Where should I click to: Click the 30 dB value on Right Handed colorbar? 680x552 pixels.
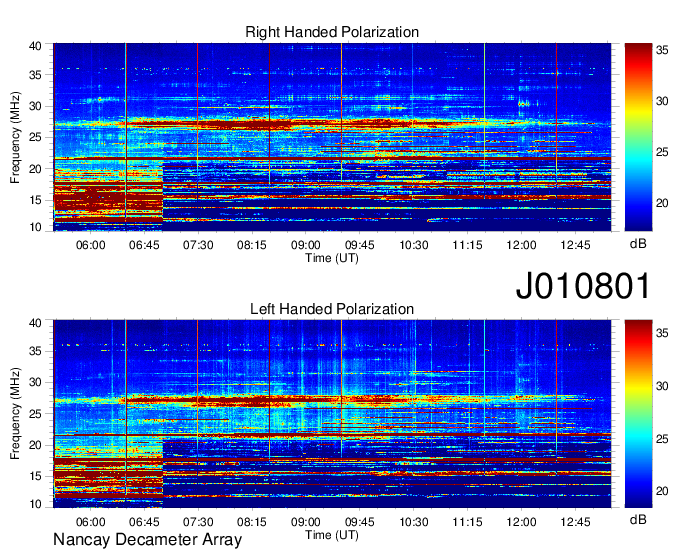(662, 101)
